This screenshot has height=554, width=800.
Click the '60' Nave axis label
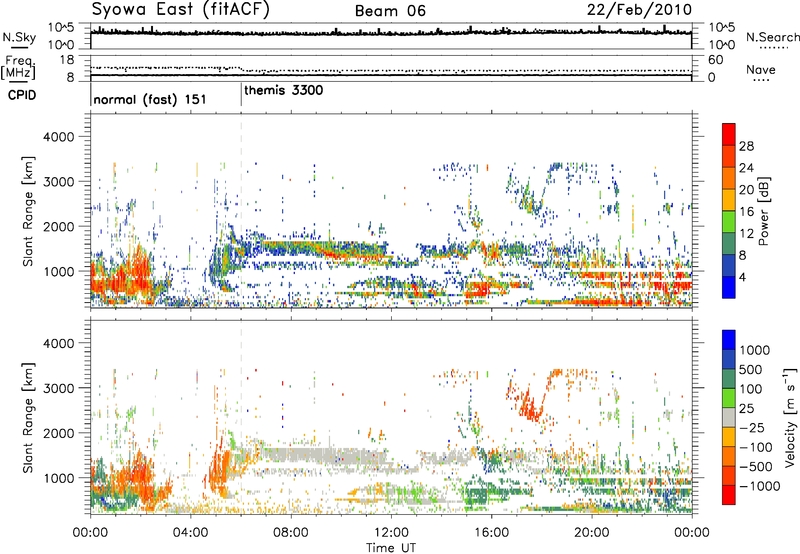click(716, 60)
